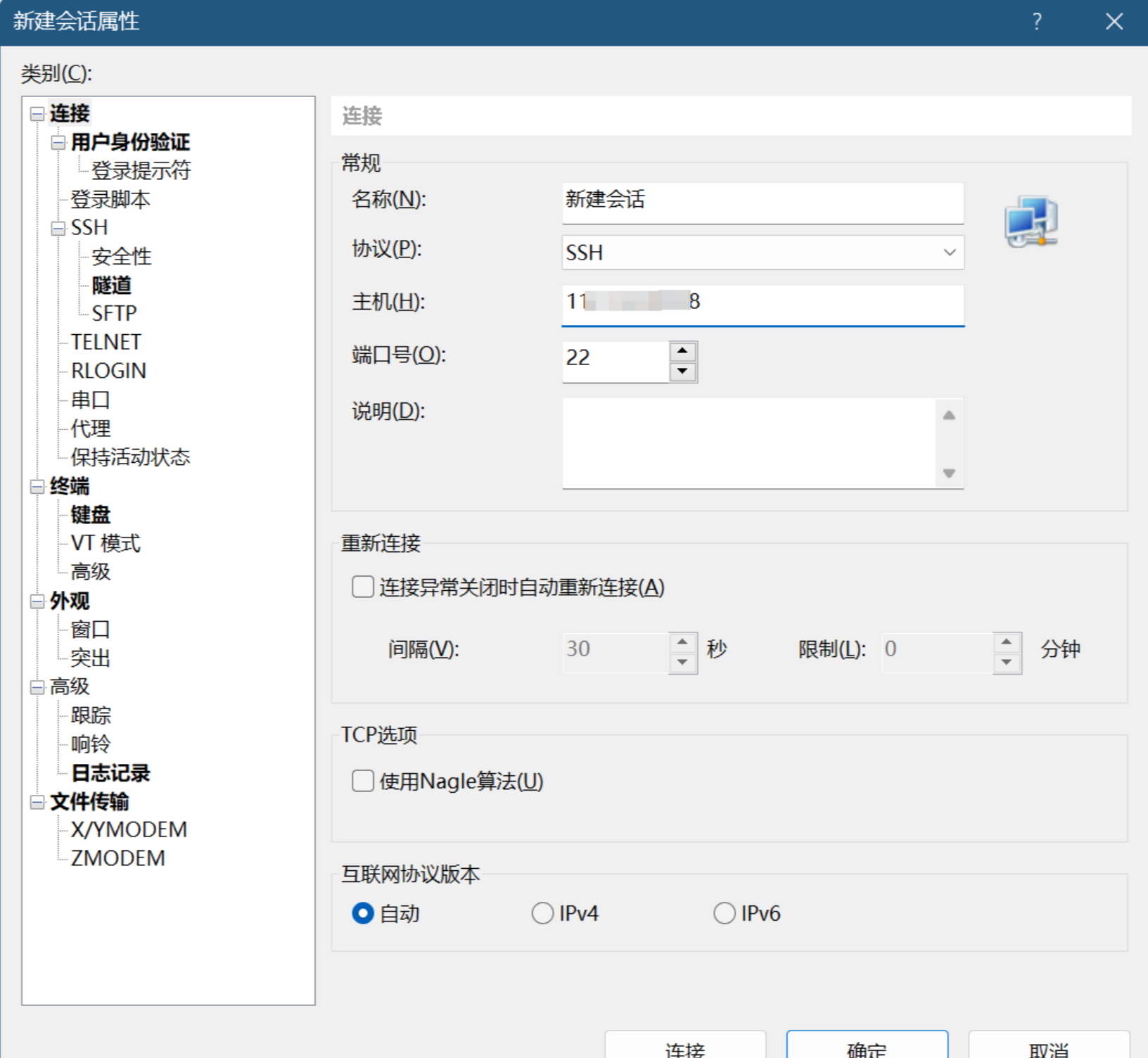
Task: Select ZMODEM in the category tree
Action: tap(116, 858)
